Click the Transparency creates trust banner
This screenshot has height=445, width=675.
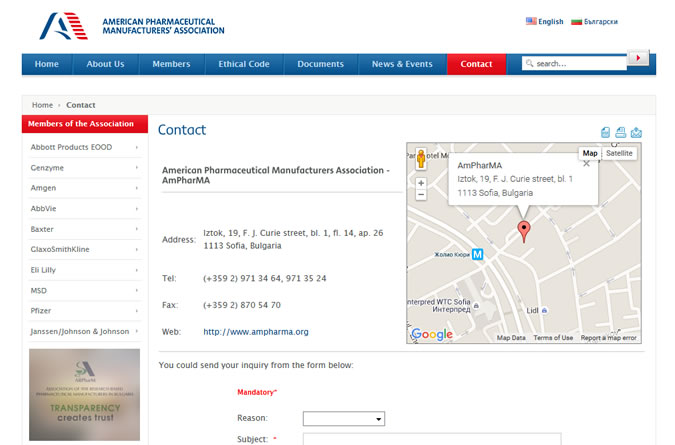coord(84,395)
